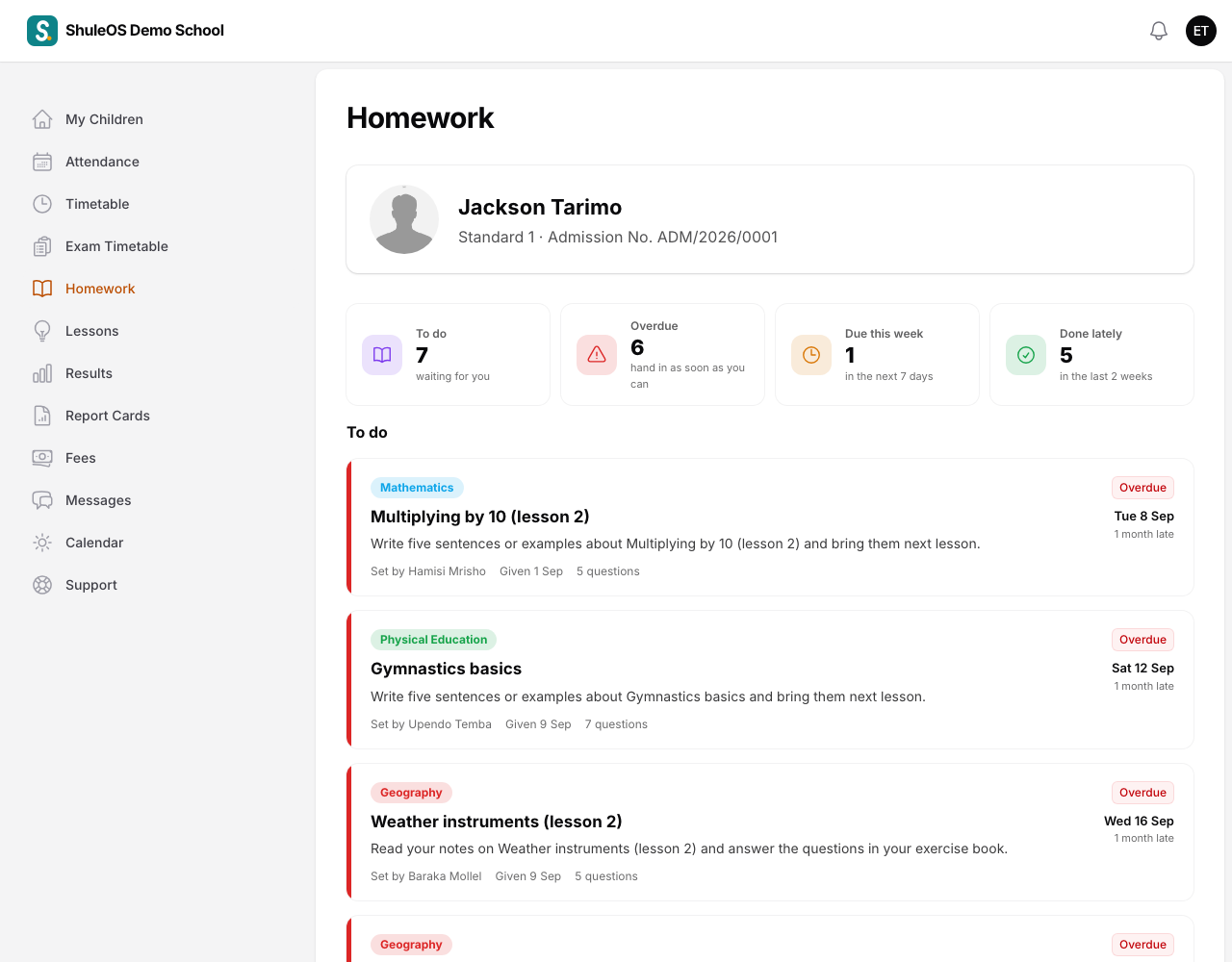Screen dimensions: 1232x962
Task: Click the Messages chat bubble icon
Action: [x=42, y=500]
